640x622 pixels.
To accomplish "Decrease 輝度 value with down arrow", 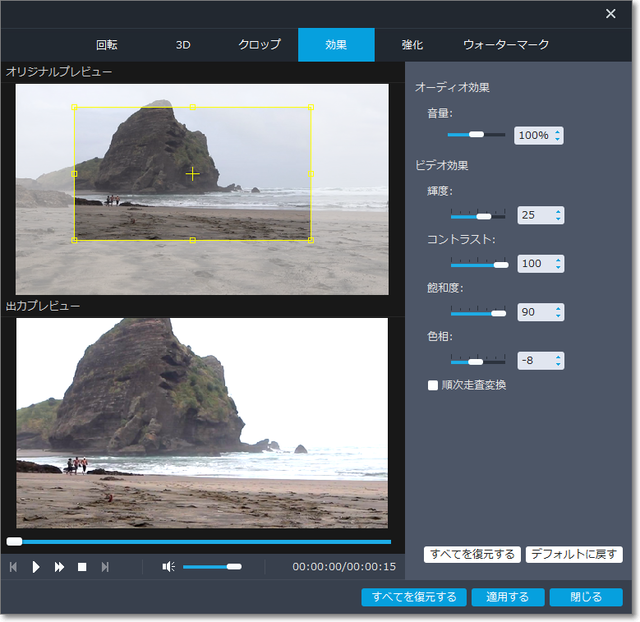I will pyautogui.click(x=557, y=219).
